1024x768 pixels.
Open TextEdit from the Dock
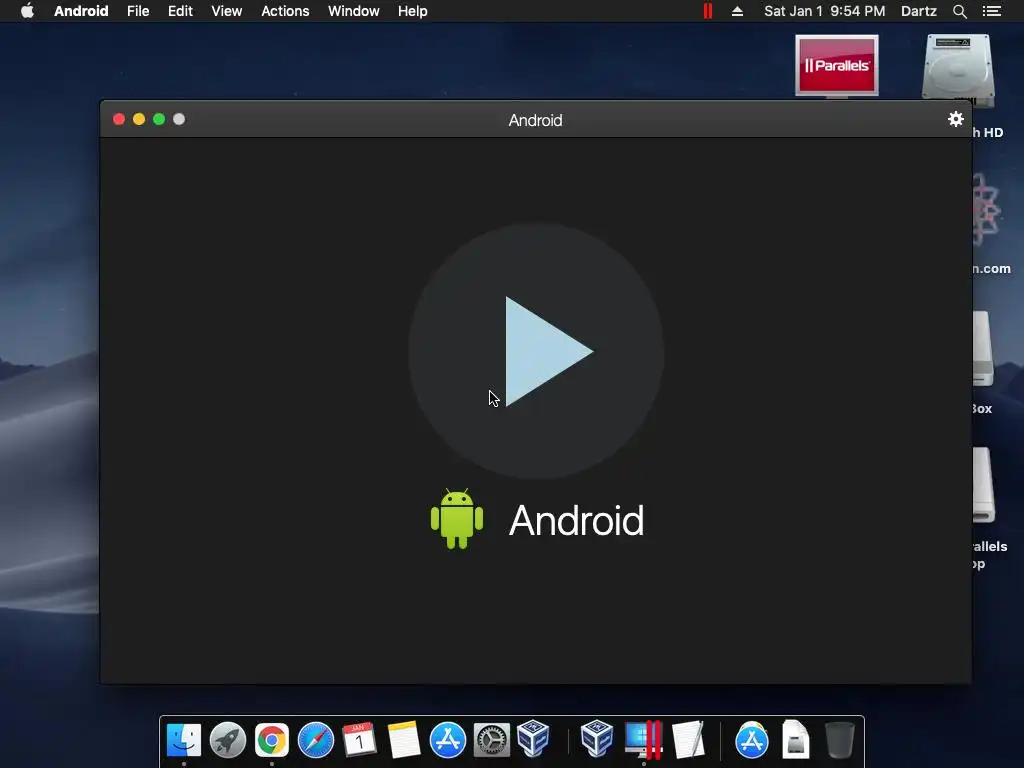pos(688,741)
